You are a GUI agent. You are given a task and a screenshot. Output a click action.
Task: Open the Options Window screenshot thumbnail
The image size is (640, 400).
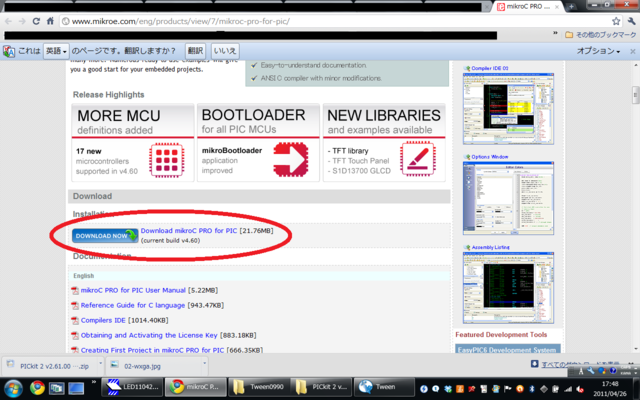point(508,198)
